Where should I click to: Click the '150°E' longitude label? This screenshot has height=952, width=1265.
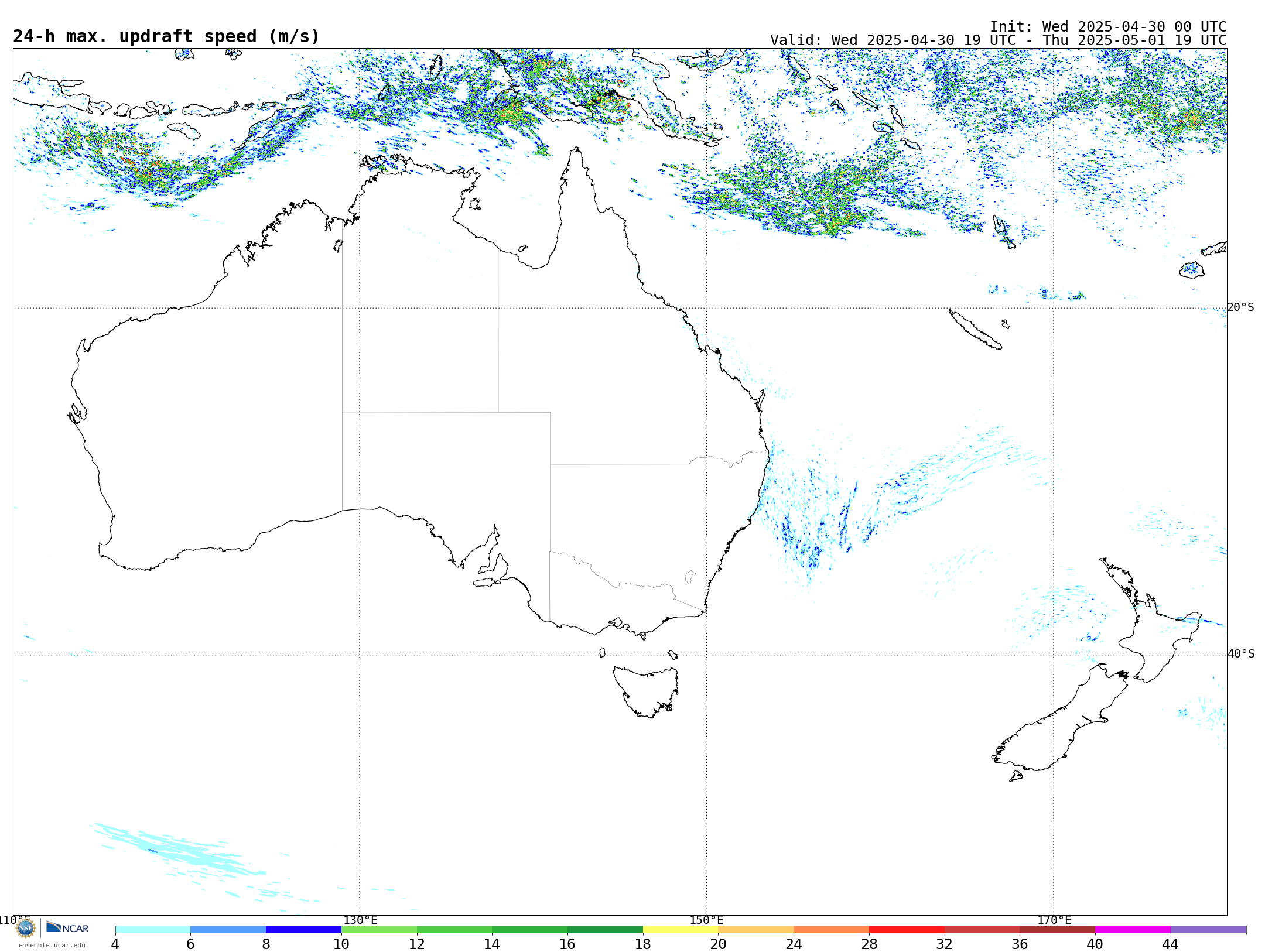click(706, 920)
